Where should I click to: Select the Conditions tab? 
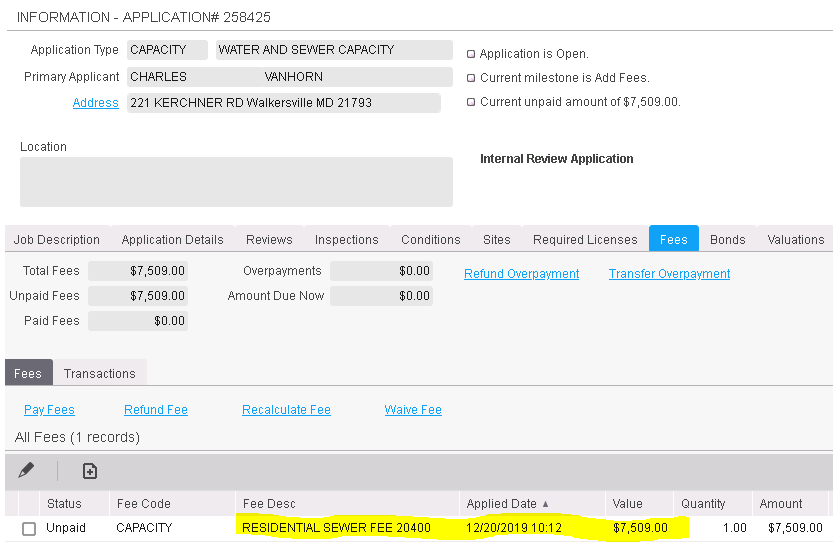[x=431, y=240]
